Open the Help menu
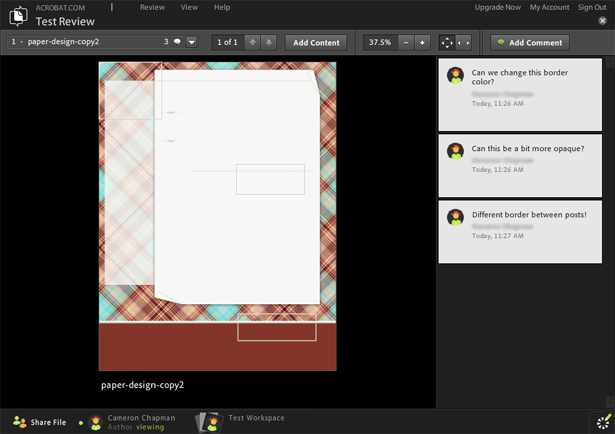 pyautogui.click(x=222, y=7)
